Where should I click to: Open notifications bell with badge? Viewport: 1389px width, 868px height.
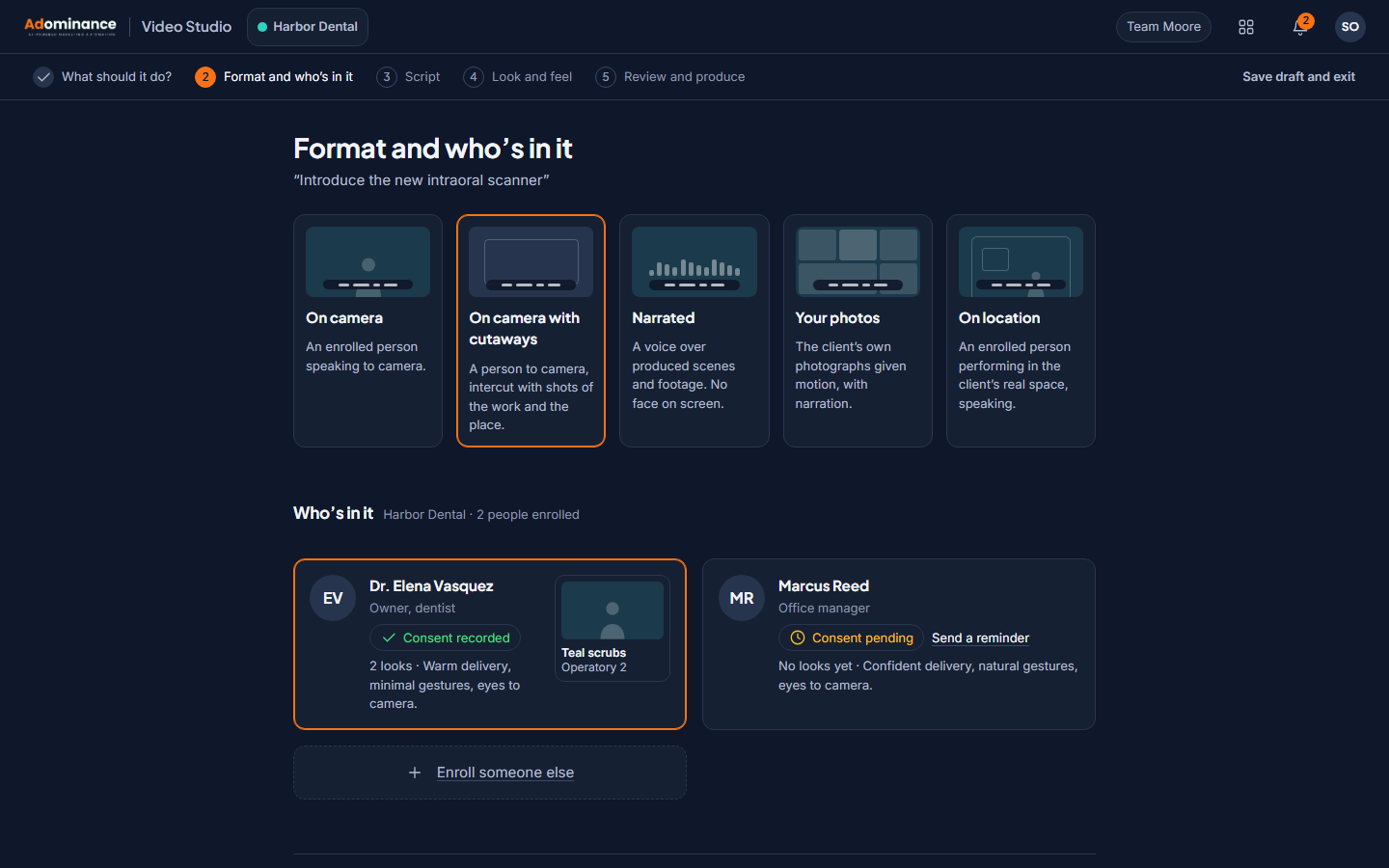[x=1300, y=26]
